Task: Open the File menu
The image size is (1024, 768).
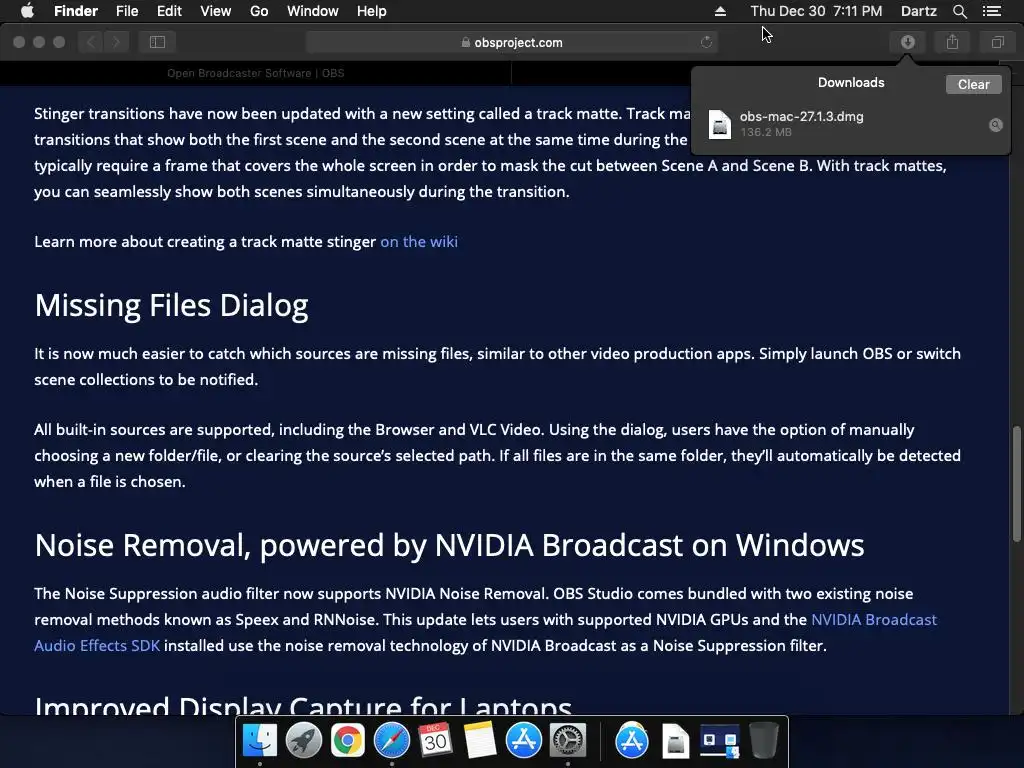Action: coord(127,11)
